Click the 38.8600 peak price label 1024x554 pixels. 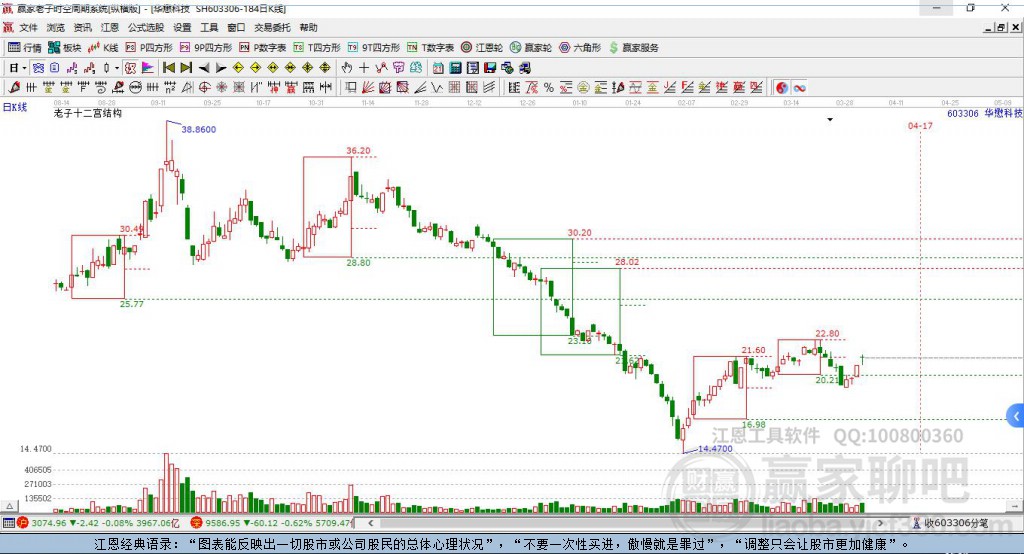pos(199,129)
